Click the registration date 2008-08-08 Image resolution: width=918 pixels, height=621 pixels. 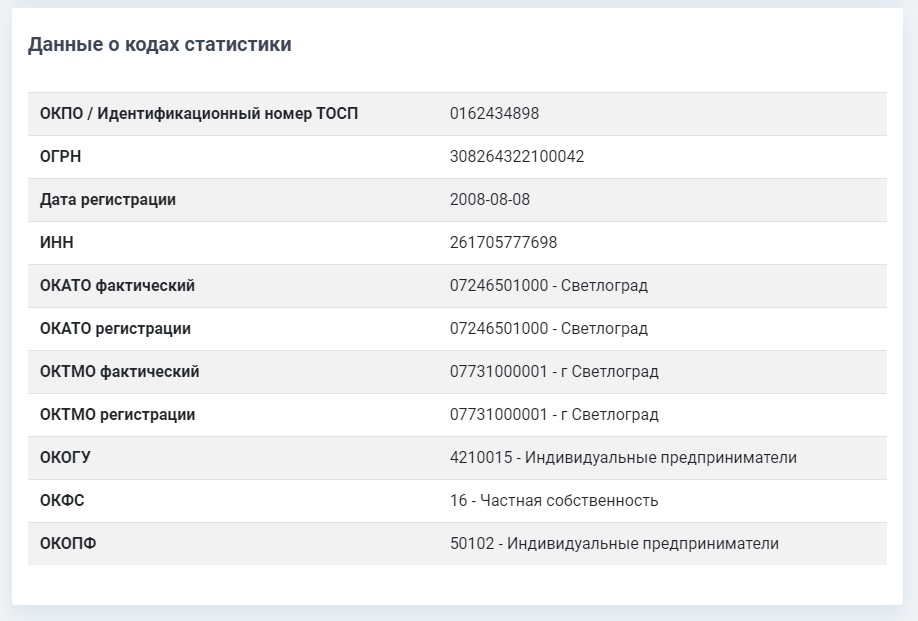[x=490, y=200]
